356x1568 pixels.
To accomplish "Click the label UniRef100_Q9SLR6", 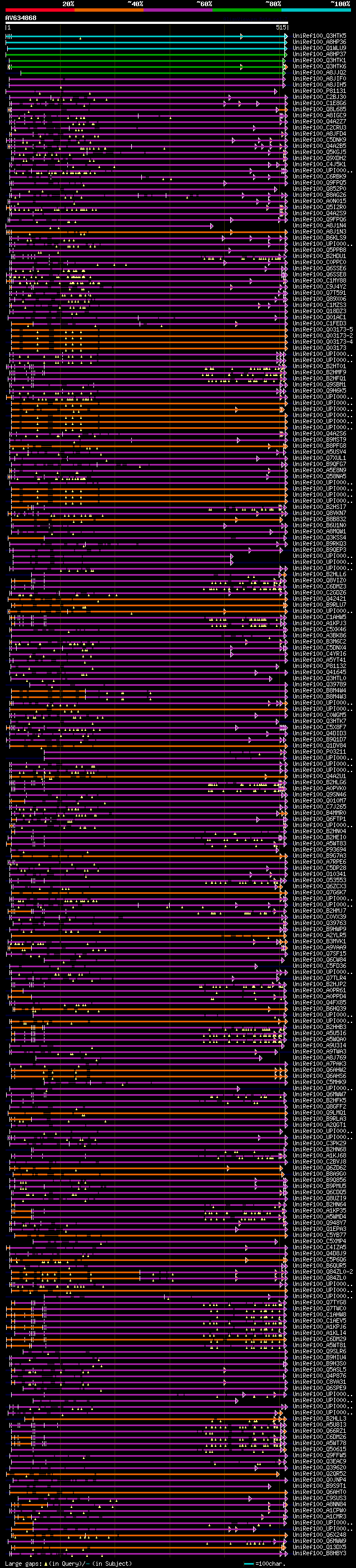I will click(x=319, y=1351).
